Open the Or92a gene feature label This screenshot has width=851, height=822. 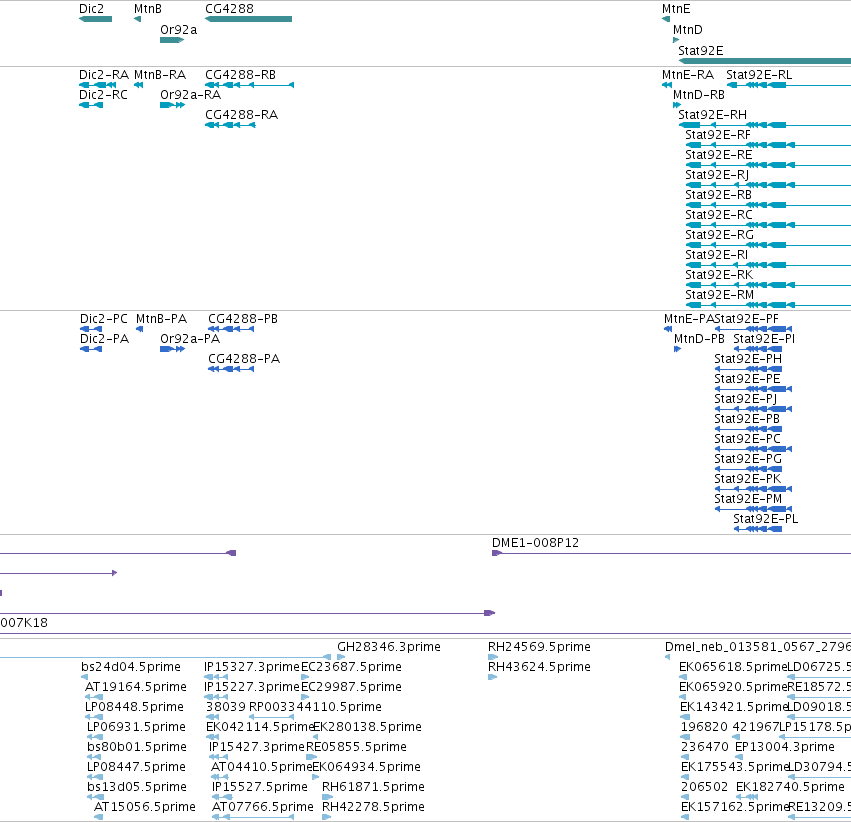tap(179, 30)
